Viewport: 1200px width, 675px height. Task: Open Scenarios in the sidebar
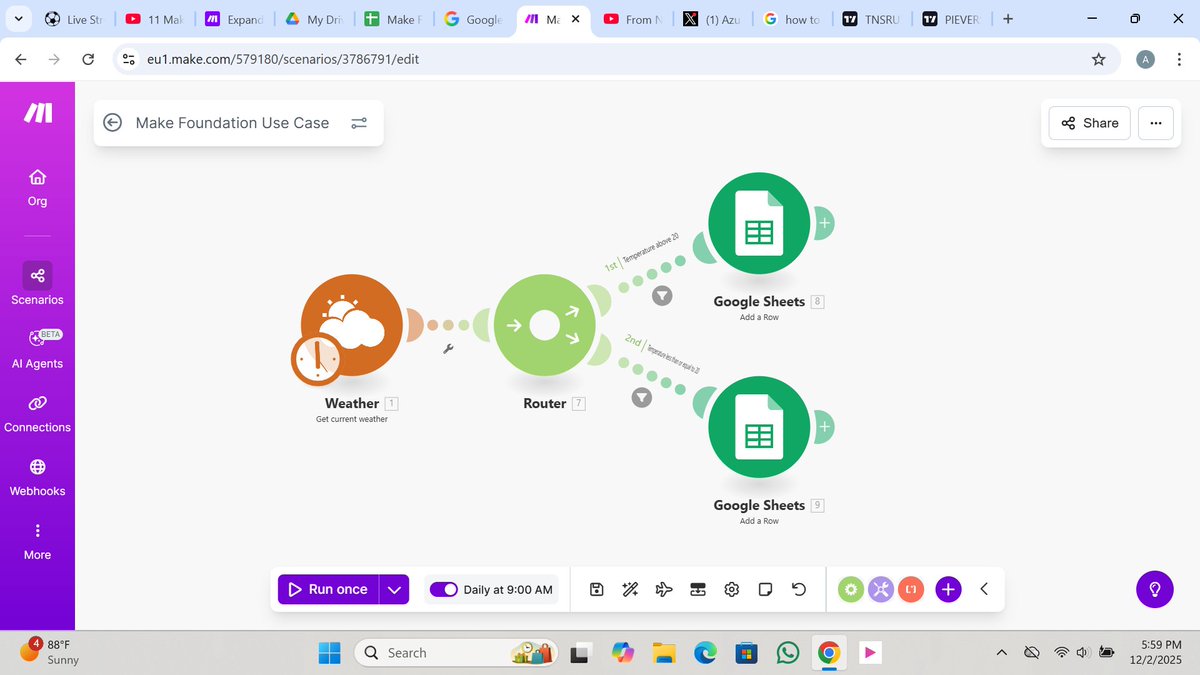(37, 285)
